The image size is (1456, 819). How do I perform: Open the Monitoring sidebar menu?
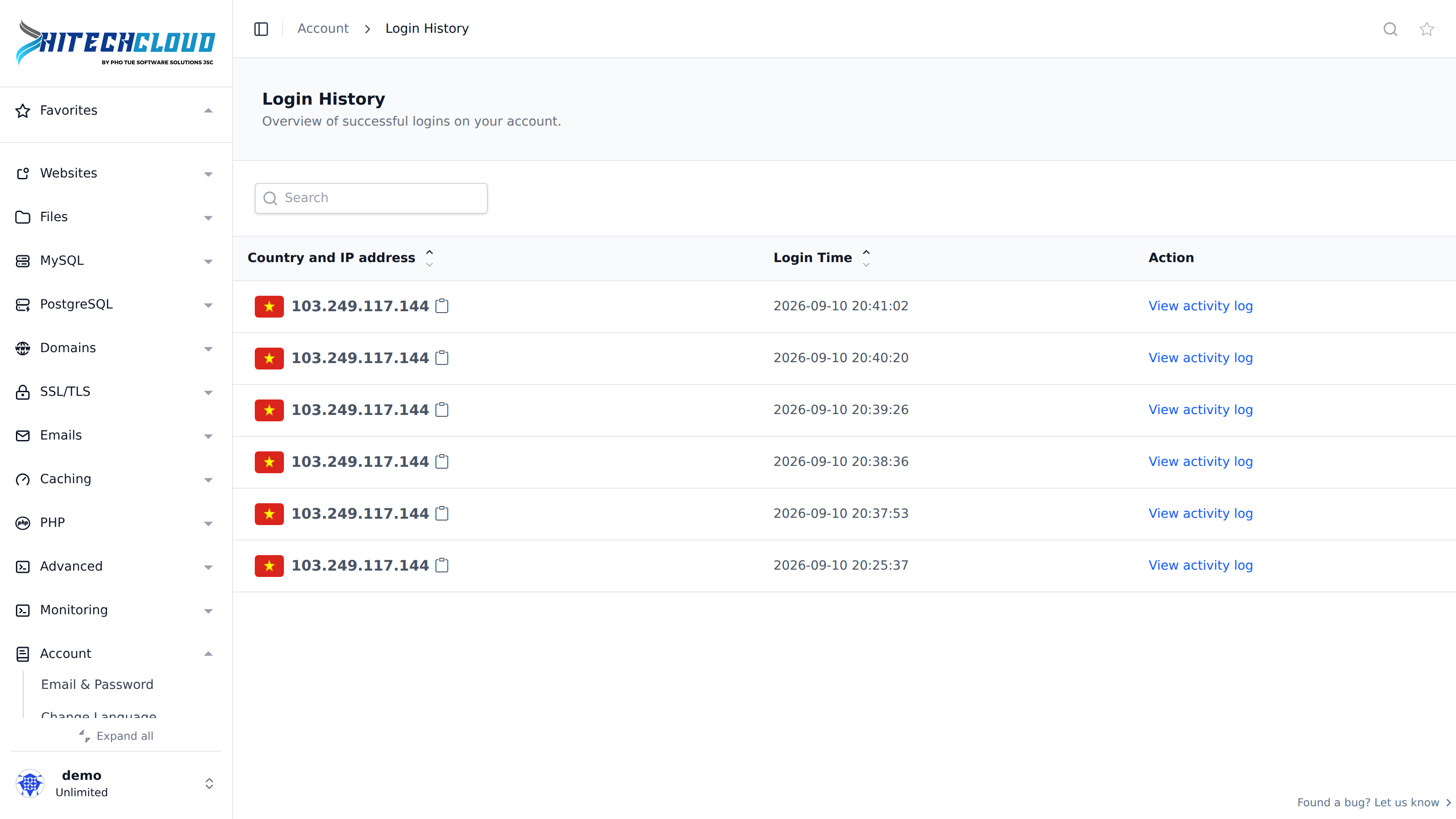(115, 610)
